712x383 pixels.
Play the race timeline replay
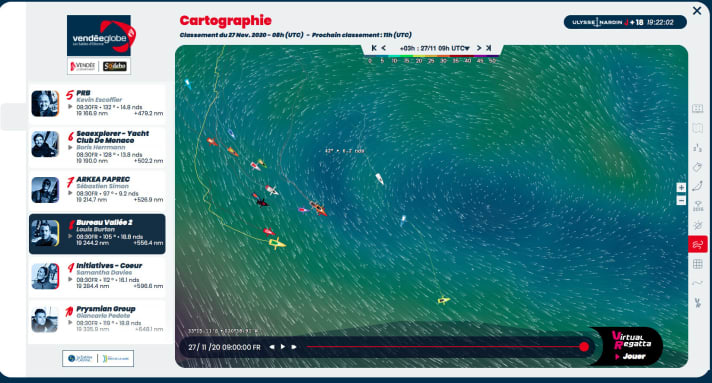[283, 347]
